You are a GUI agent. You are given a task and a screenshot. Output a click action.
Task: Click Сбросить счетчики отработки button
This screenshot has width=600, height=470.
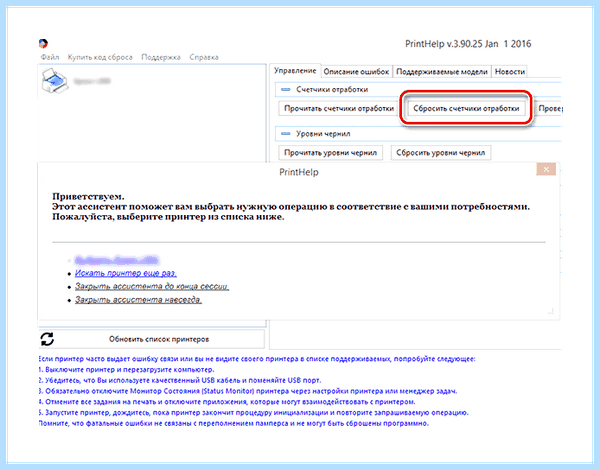click(466, 108)
